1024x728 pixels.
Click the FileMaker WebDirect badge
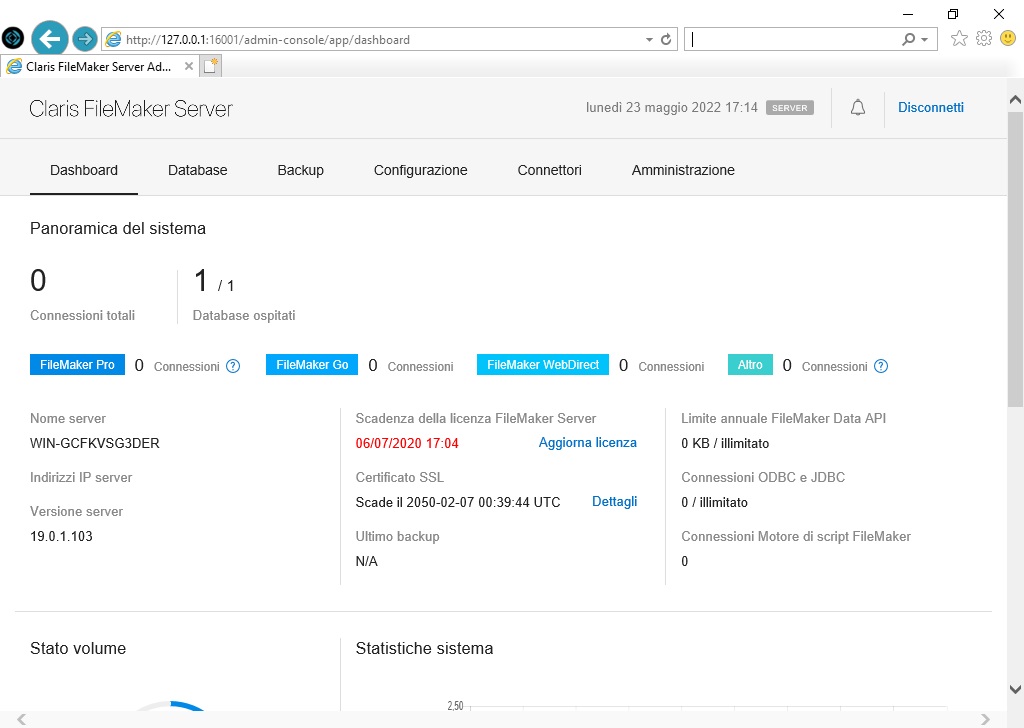pyautogui.click(x=543, y=364)
